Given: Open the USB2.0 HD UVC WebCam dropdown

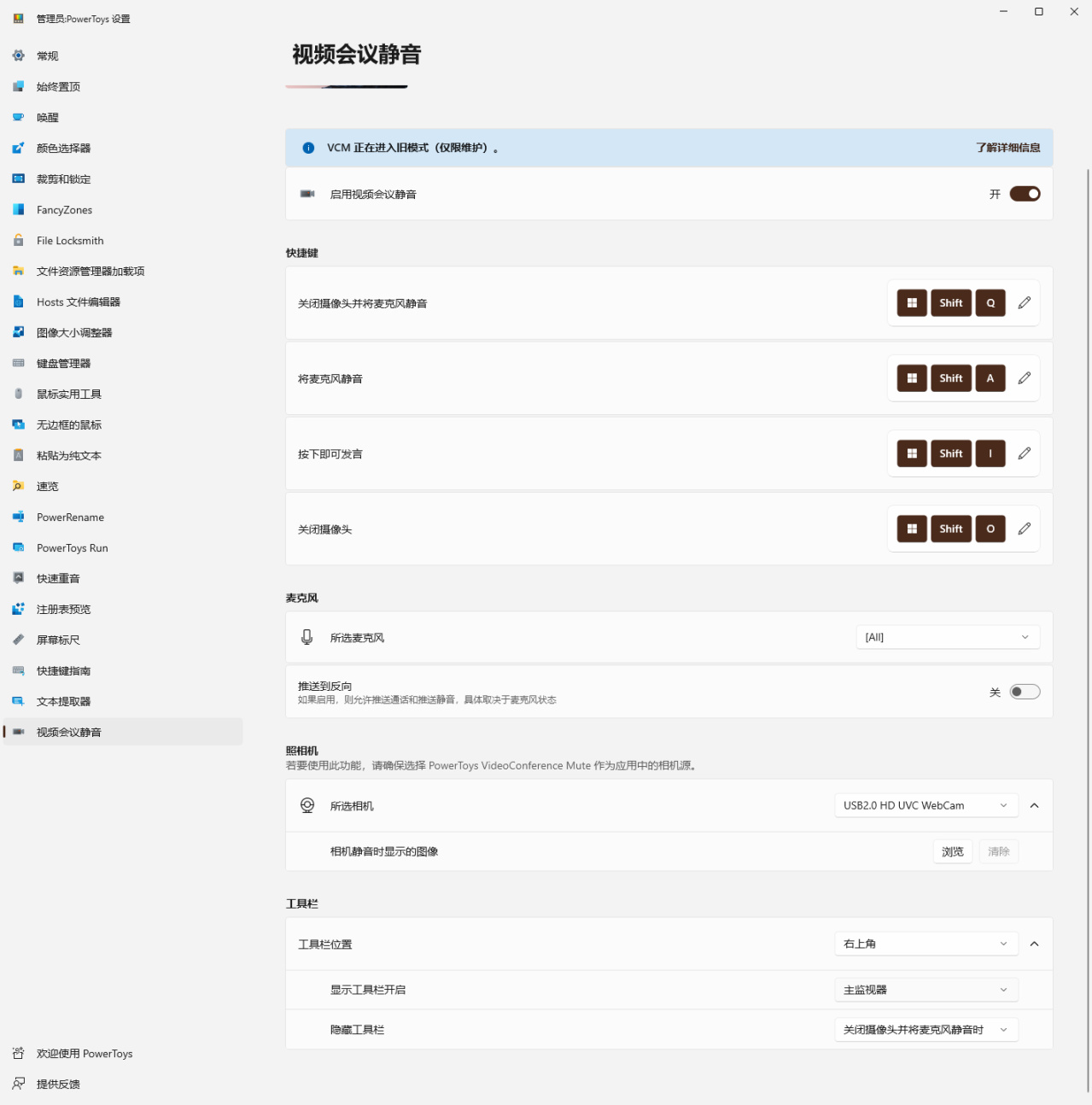Looking at the screenshot, I should (926, 805).
